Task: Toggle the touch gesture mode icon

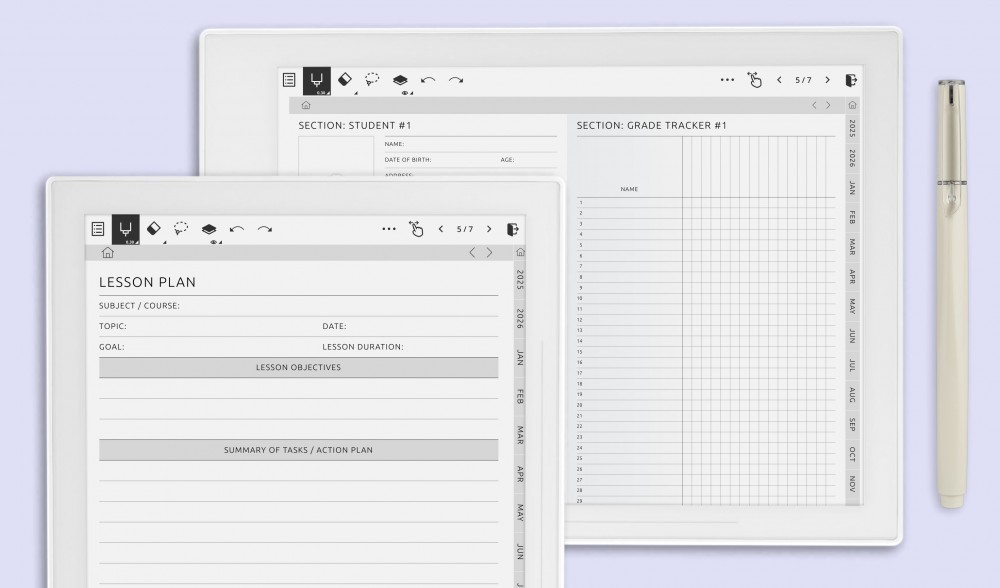Action: pos(418,229)
